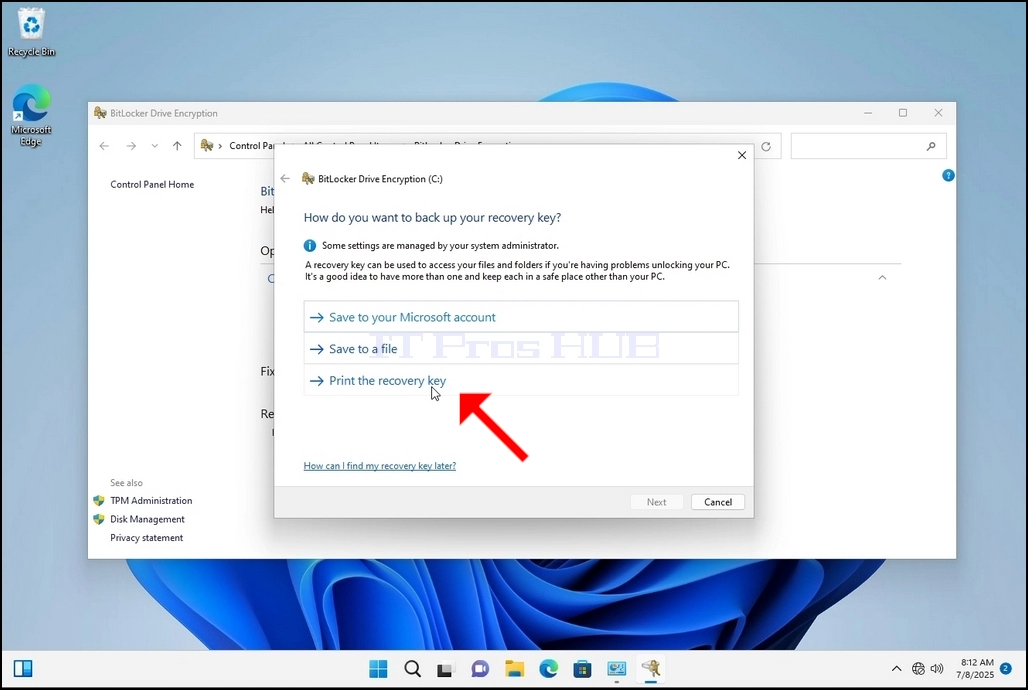Open the Widgets button on the taskbar
The width and height of the screenshot is (1028, 690).
pyautogui.click(x=23, y=668)
